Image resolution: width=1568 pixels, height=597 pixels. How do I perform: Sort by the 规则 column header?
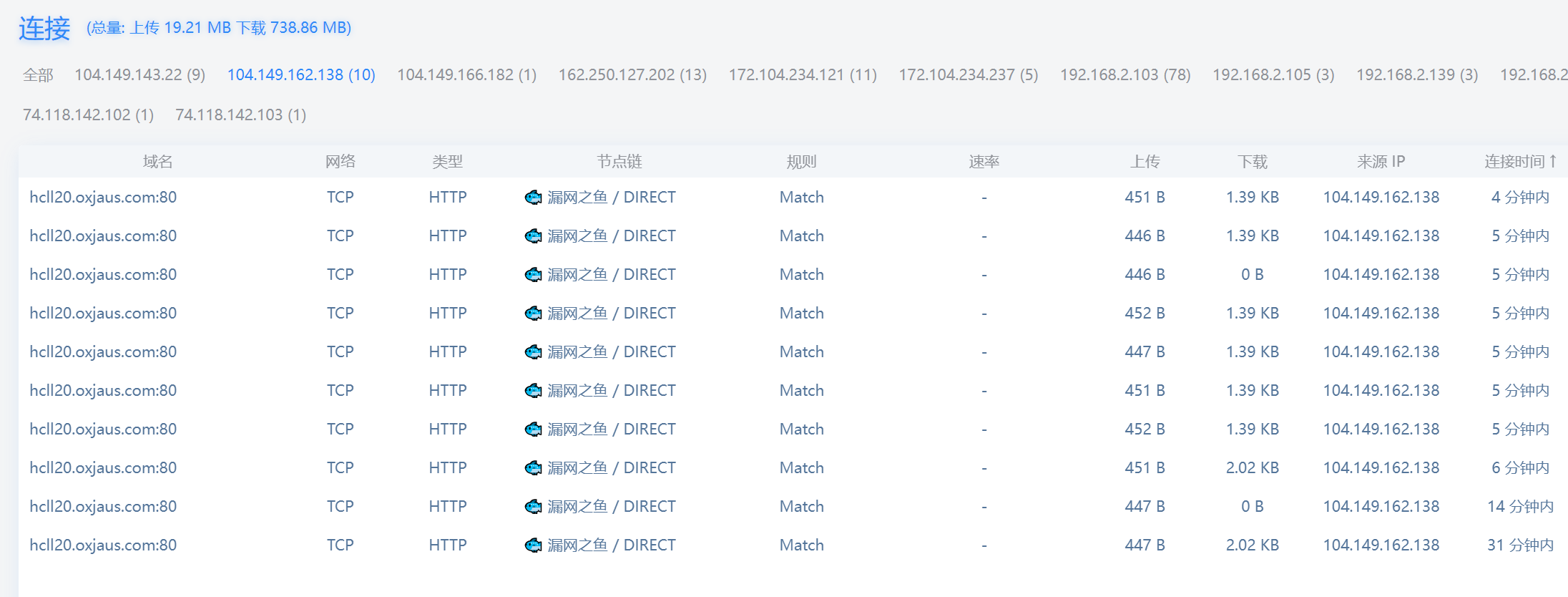[x=802, y=162]
